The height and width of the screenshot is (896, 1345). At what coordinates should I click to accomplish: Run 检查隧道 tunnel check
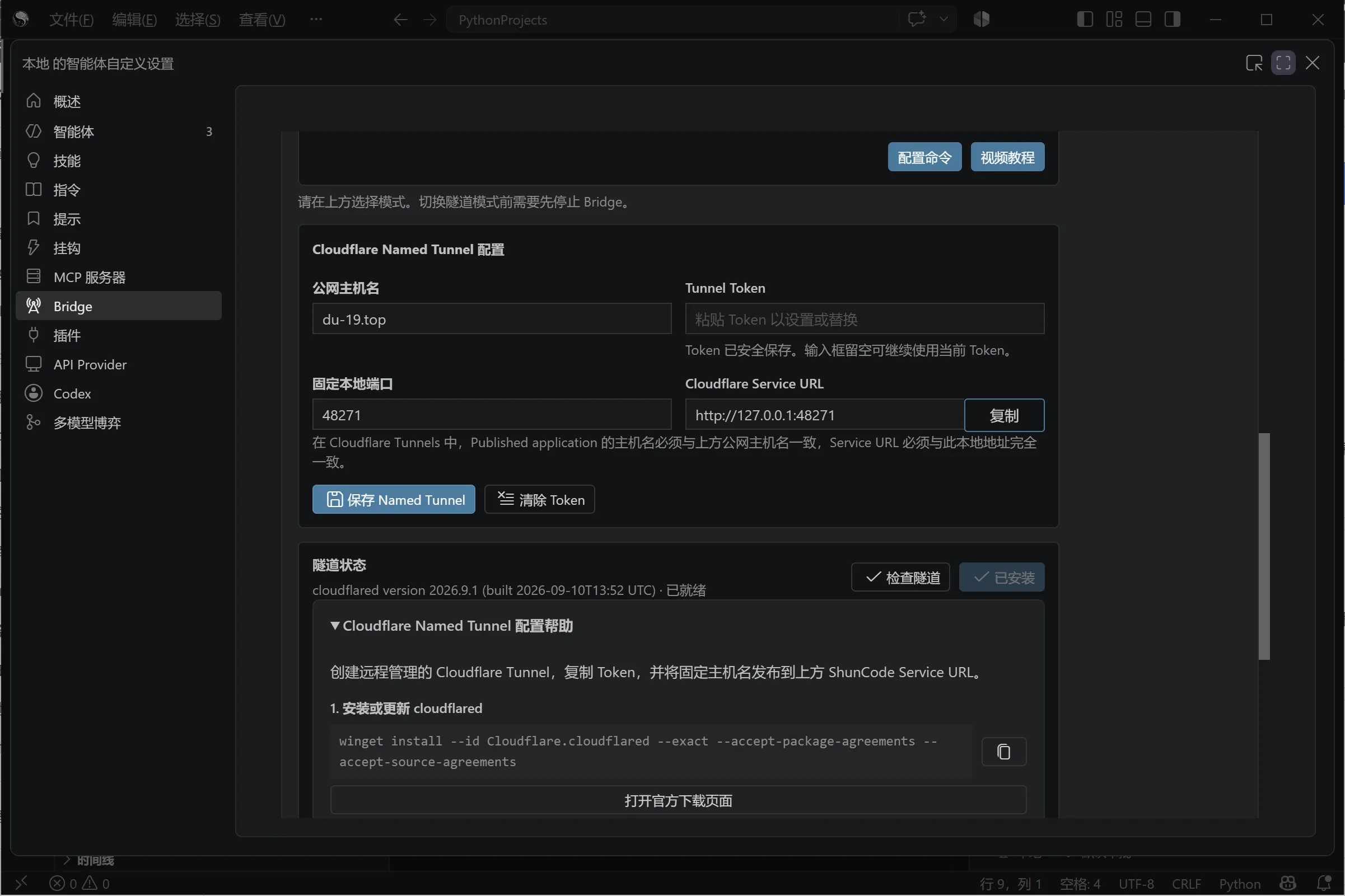900,578
